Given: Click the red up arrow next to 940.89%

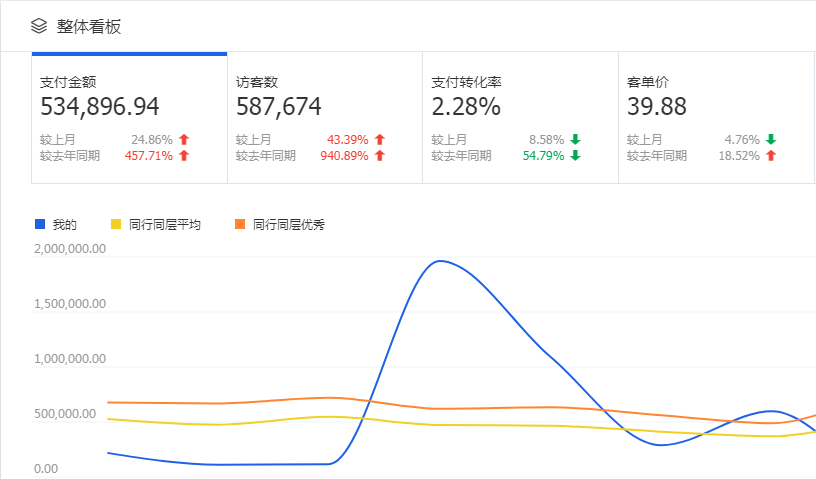Looking at the screenshot, I should pos(380,155).
